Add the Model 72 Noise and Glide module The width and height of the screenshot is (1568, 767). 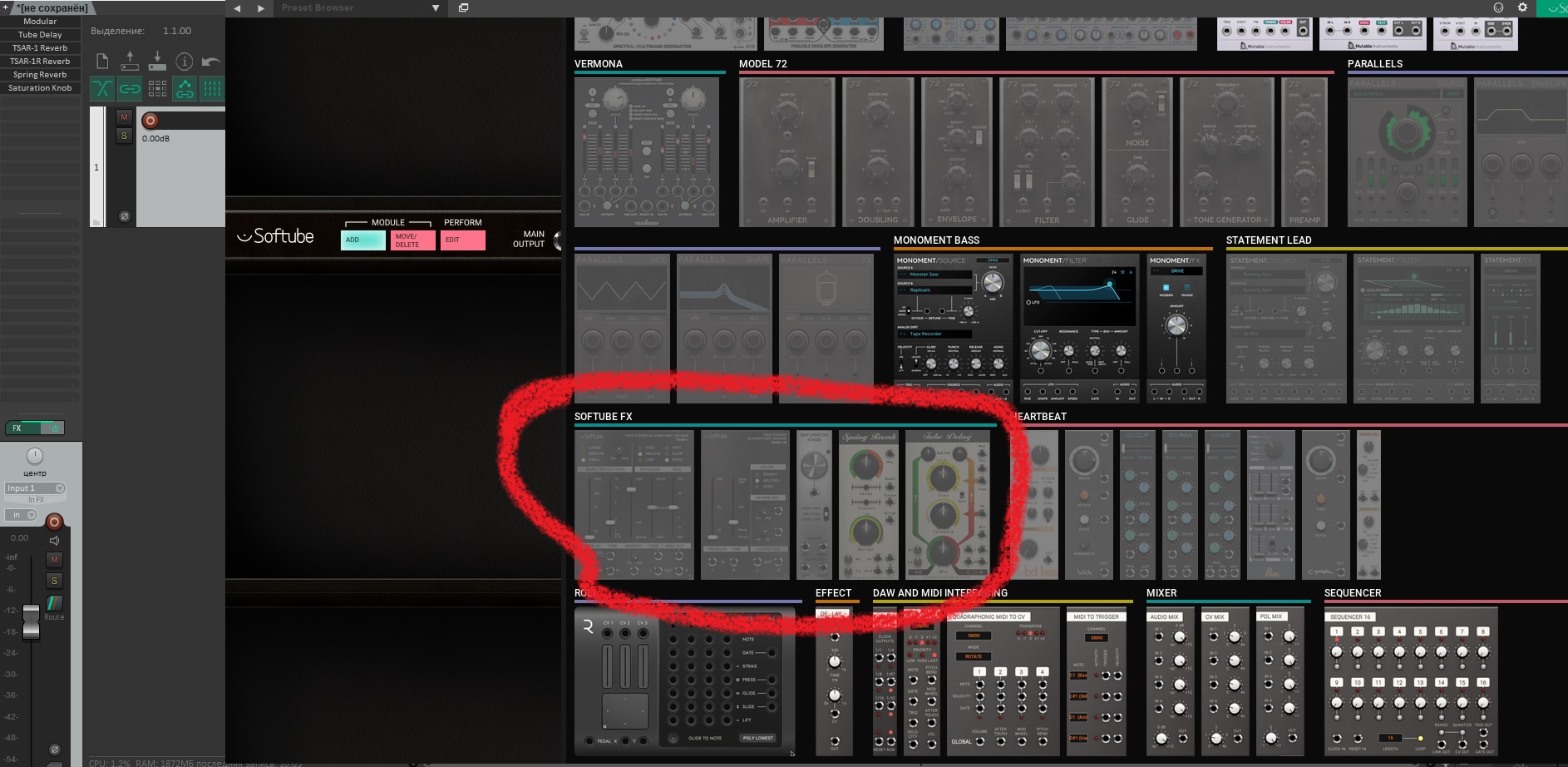[1137, 152]
